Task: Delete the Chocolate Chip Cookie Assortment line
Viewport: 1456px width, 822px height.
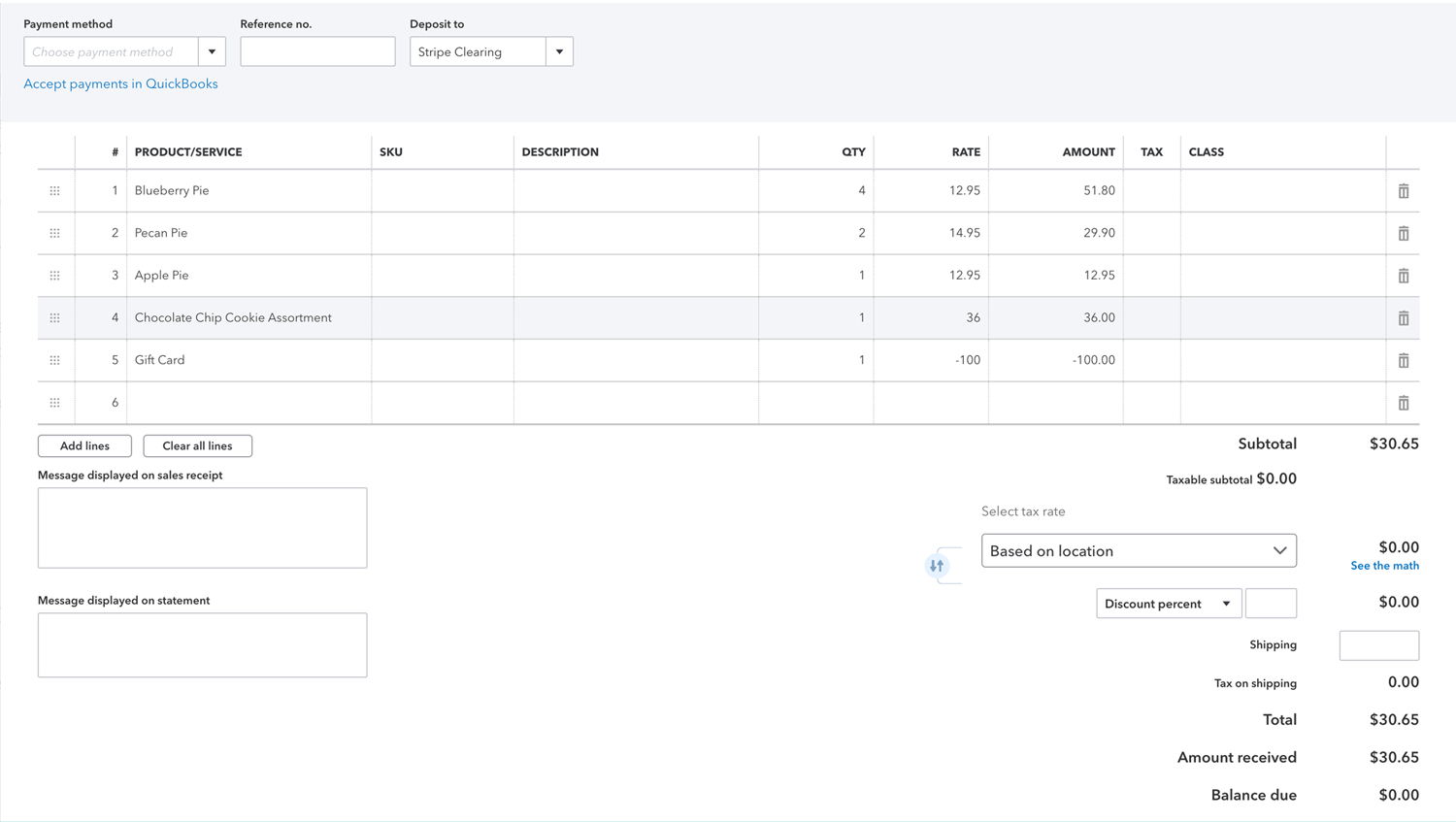Action: 1403,318
